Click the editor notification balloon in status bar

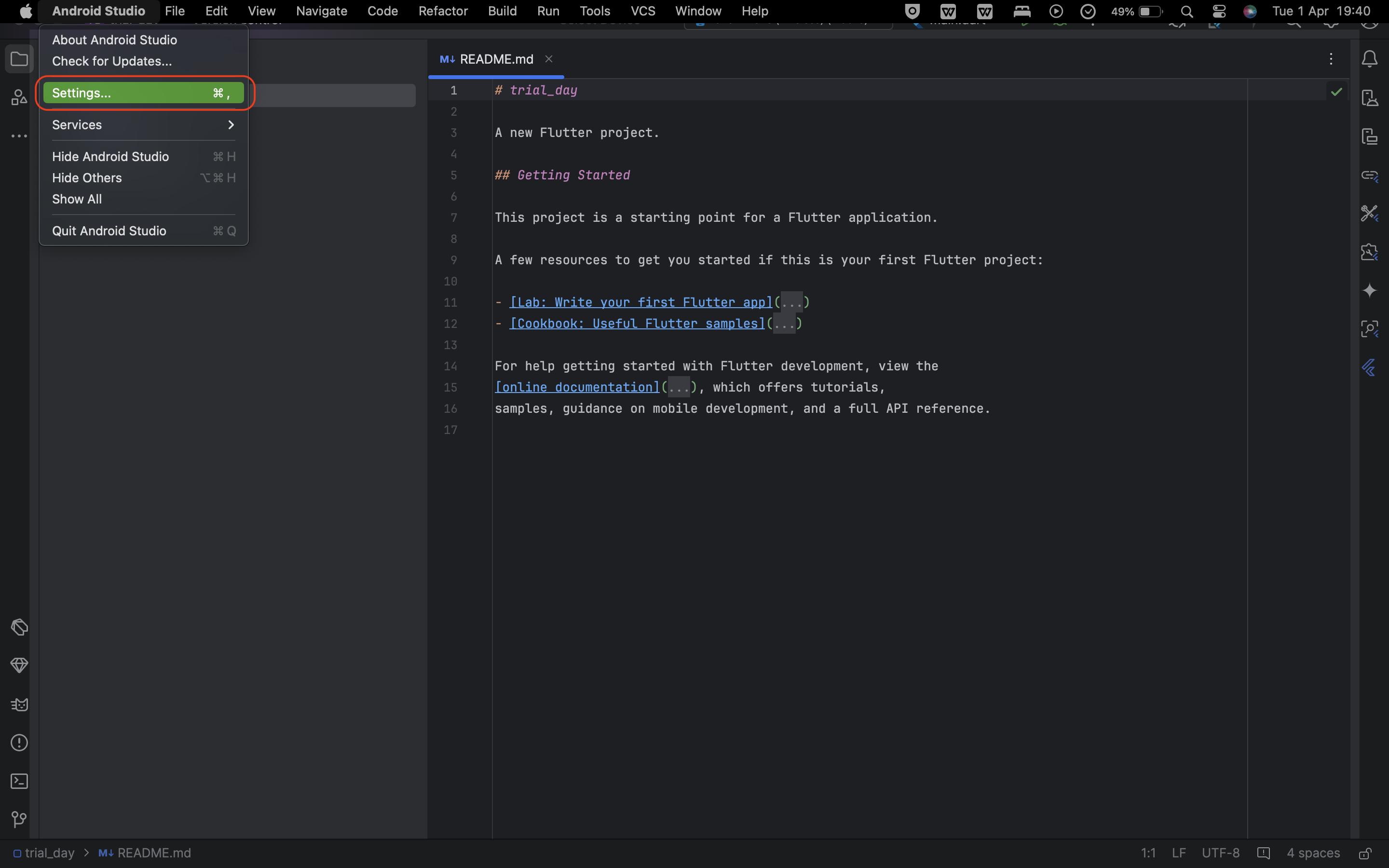[x=1263, y=853]
